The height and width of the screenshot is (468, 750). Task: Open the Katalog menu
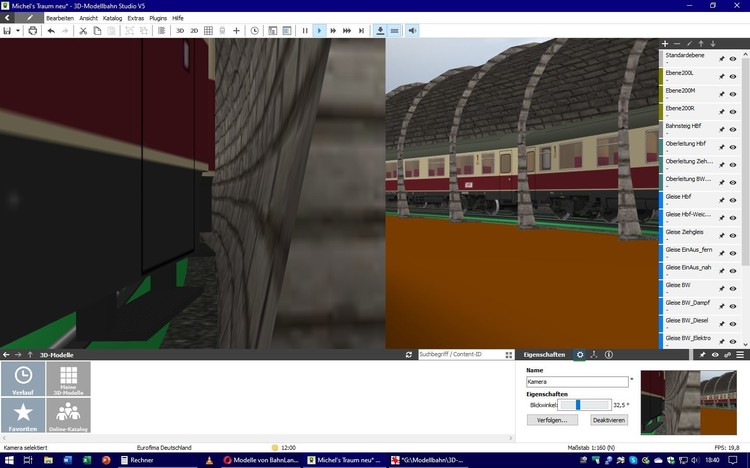[112, 18]
